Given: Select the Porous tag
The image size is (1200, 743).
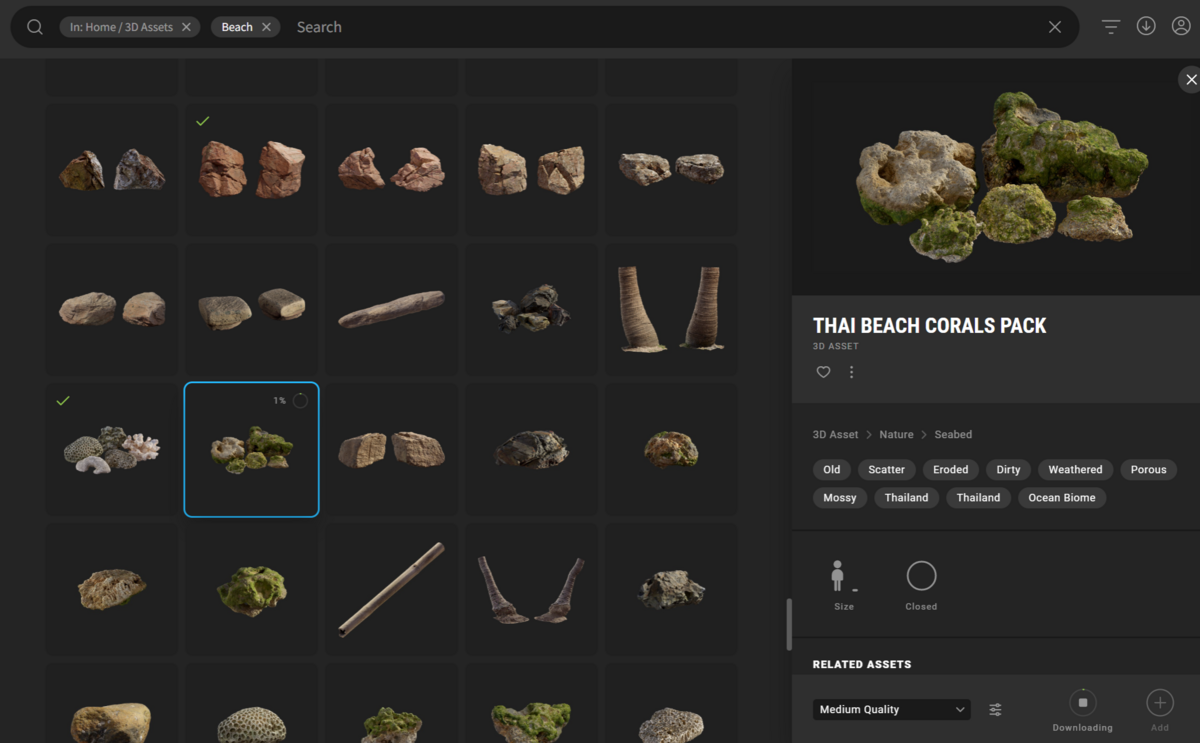Looking at the screenshot, I should coord(1148,469).
